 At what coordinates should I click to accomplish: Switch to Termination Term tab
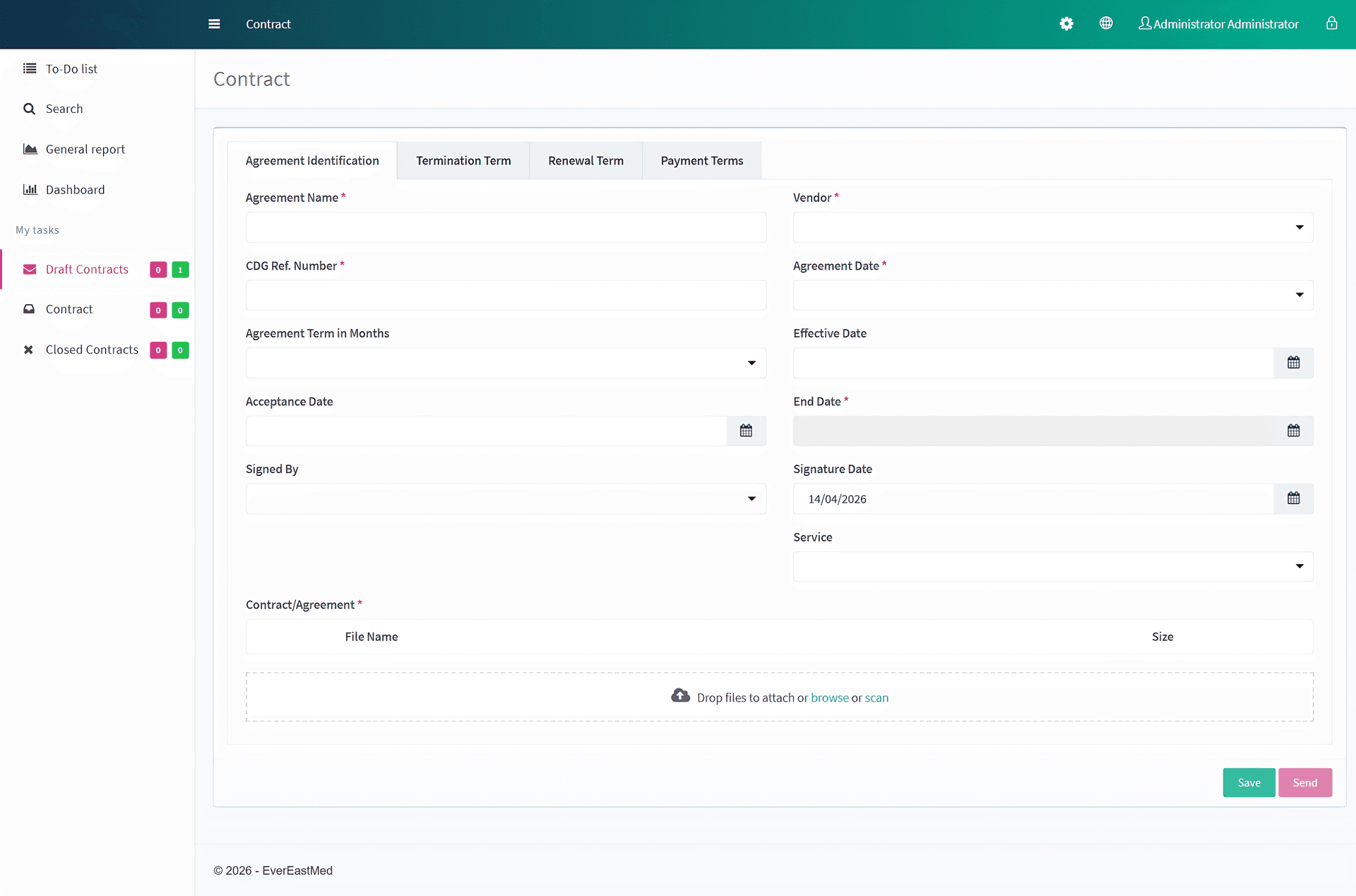(463, 161)
